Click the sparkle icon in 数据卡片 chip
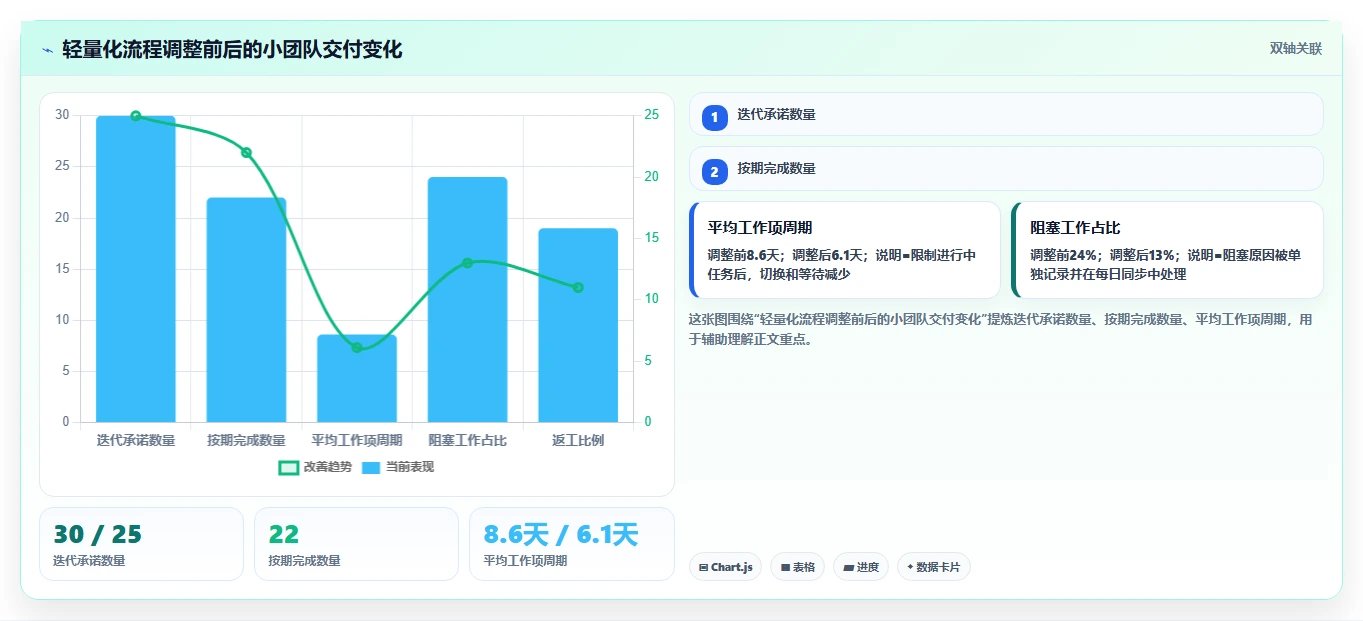1363x621 pixels. click(x=910, y=567)
